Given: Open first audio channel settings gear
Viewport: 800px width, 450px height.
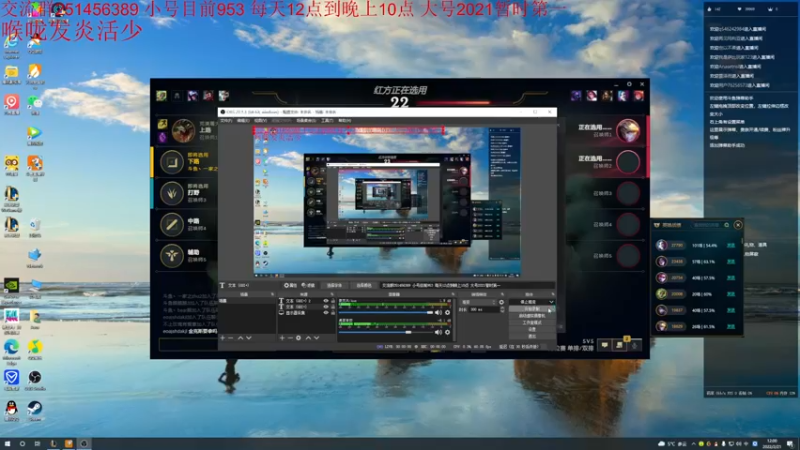Looking at the screenshot, I should [447, 312].
